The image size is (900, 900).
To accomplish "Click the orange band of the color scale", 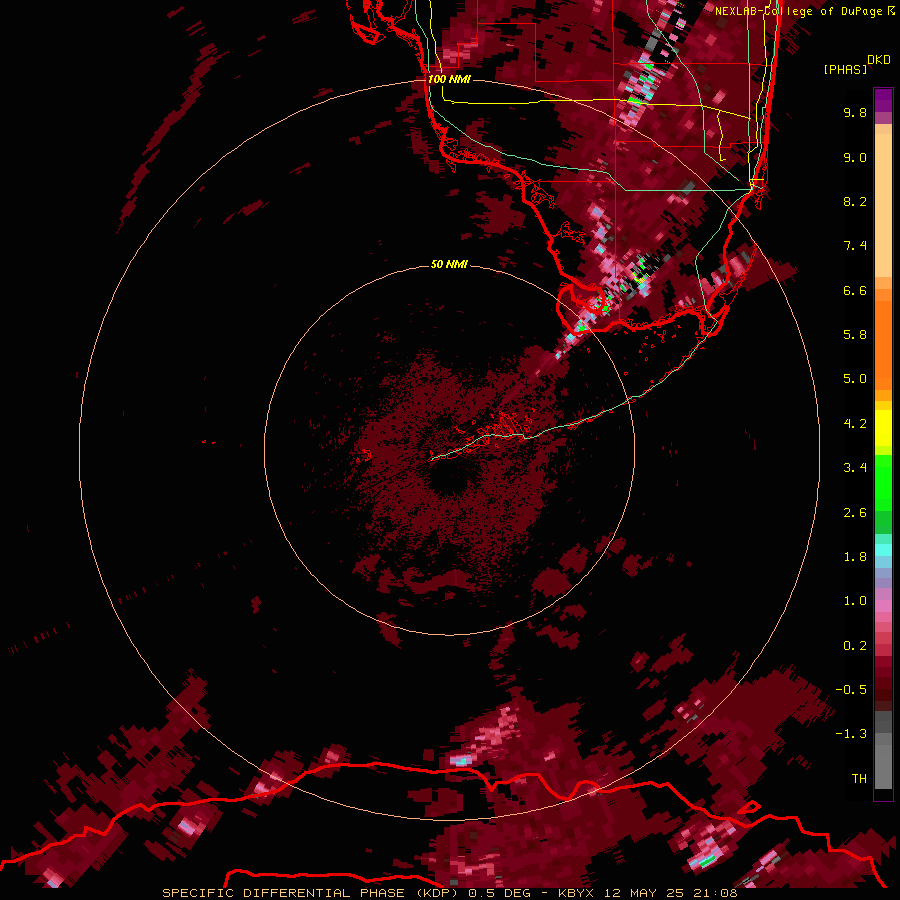I will click(x=883, y=344).
